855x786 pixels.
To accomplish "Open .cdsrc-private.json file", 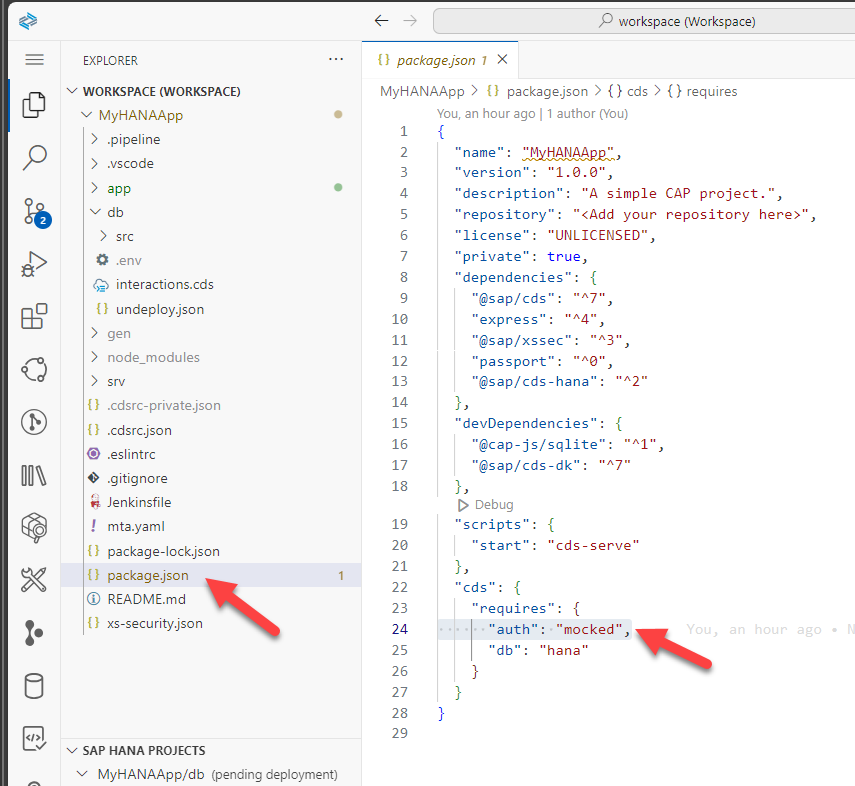I will [164, 405].
